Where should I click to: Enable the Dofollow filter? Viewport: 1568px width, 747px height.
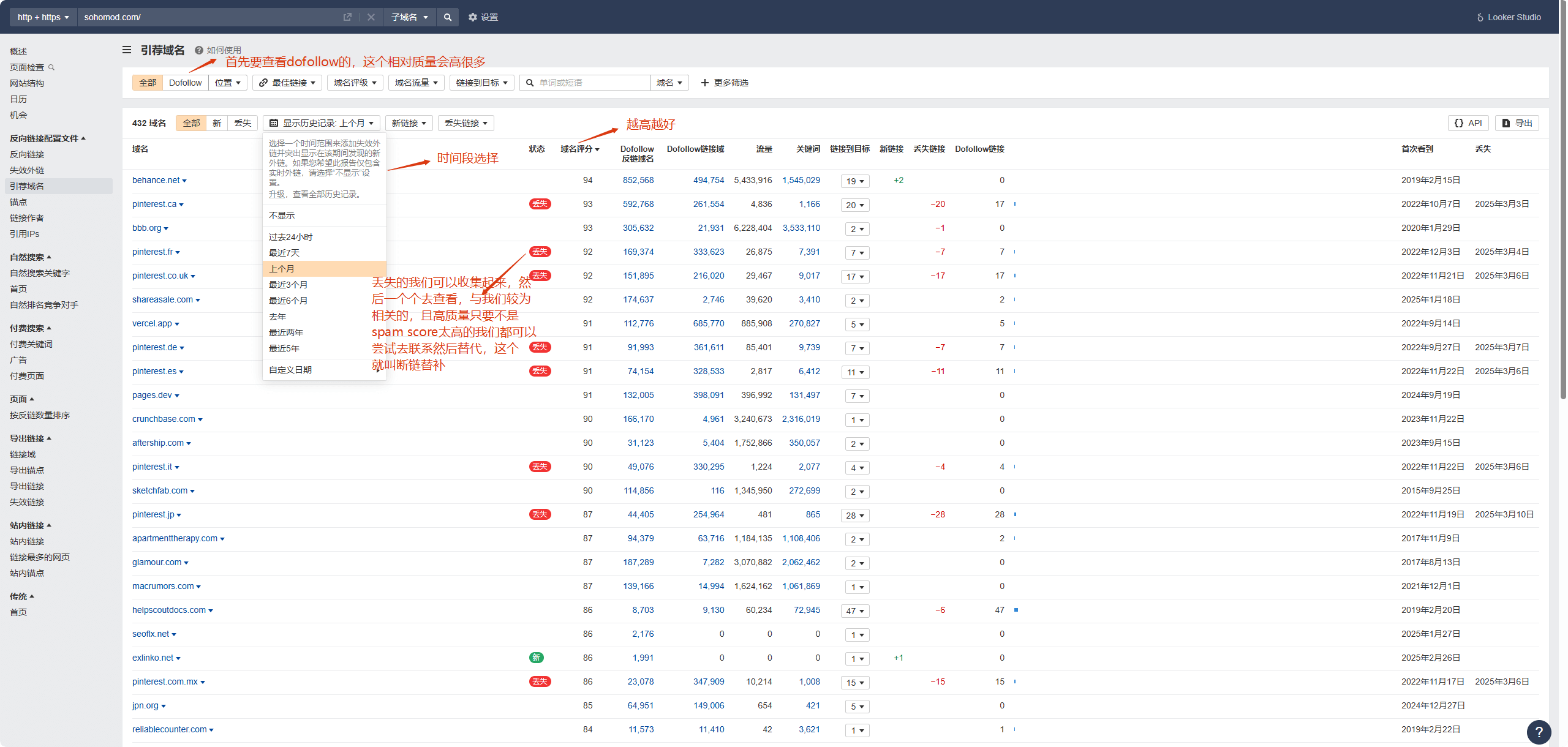185,82
